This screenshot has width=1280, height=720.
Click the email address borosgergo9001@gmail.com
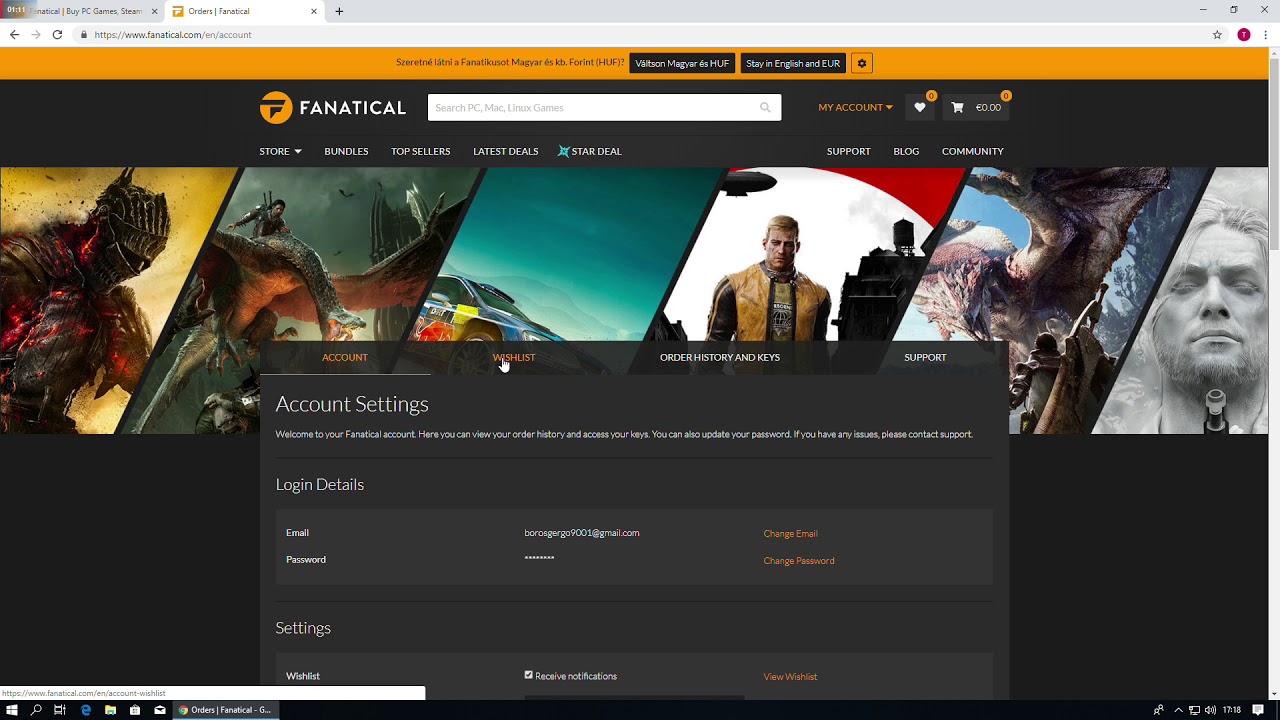pos(581,533)
